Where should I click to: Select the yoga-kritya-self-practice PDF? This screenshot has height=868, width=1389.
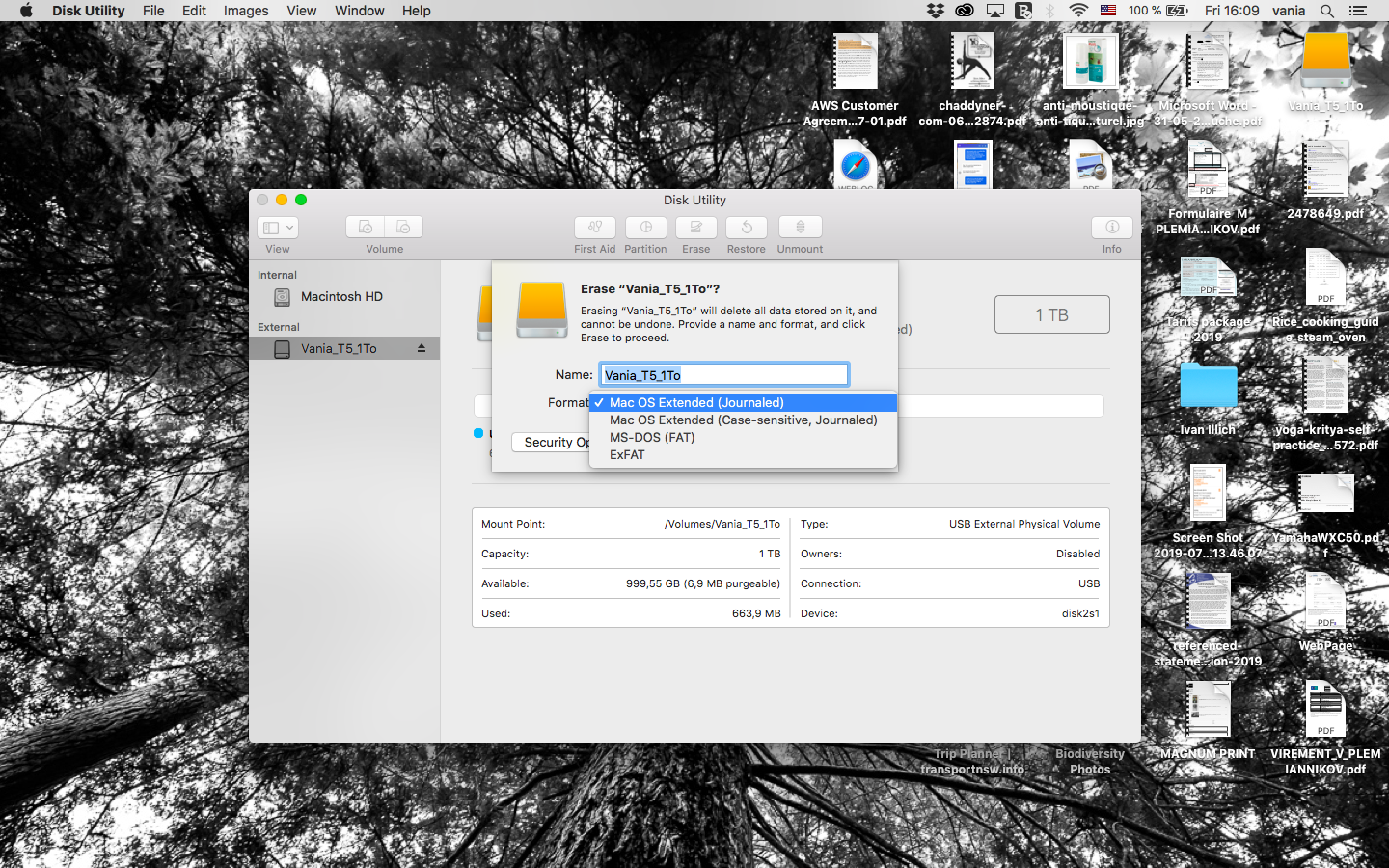[1325, 386]
